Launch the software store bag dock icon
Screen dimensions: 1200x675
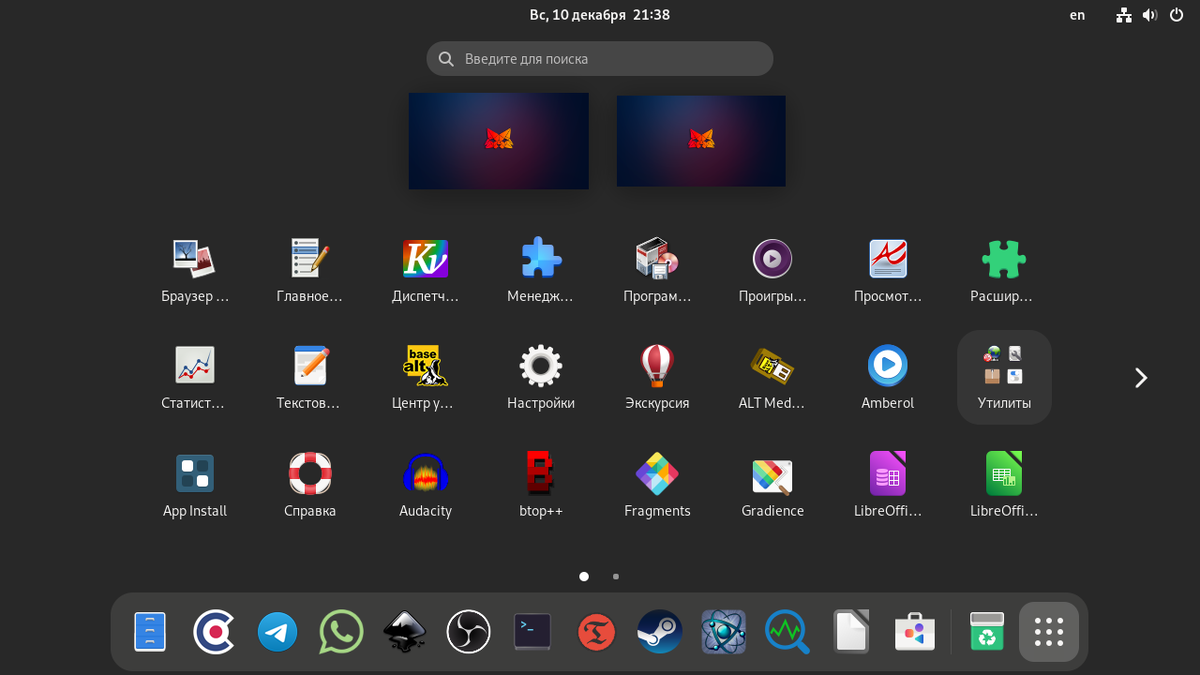(x=915, y=632)
